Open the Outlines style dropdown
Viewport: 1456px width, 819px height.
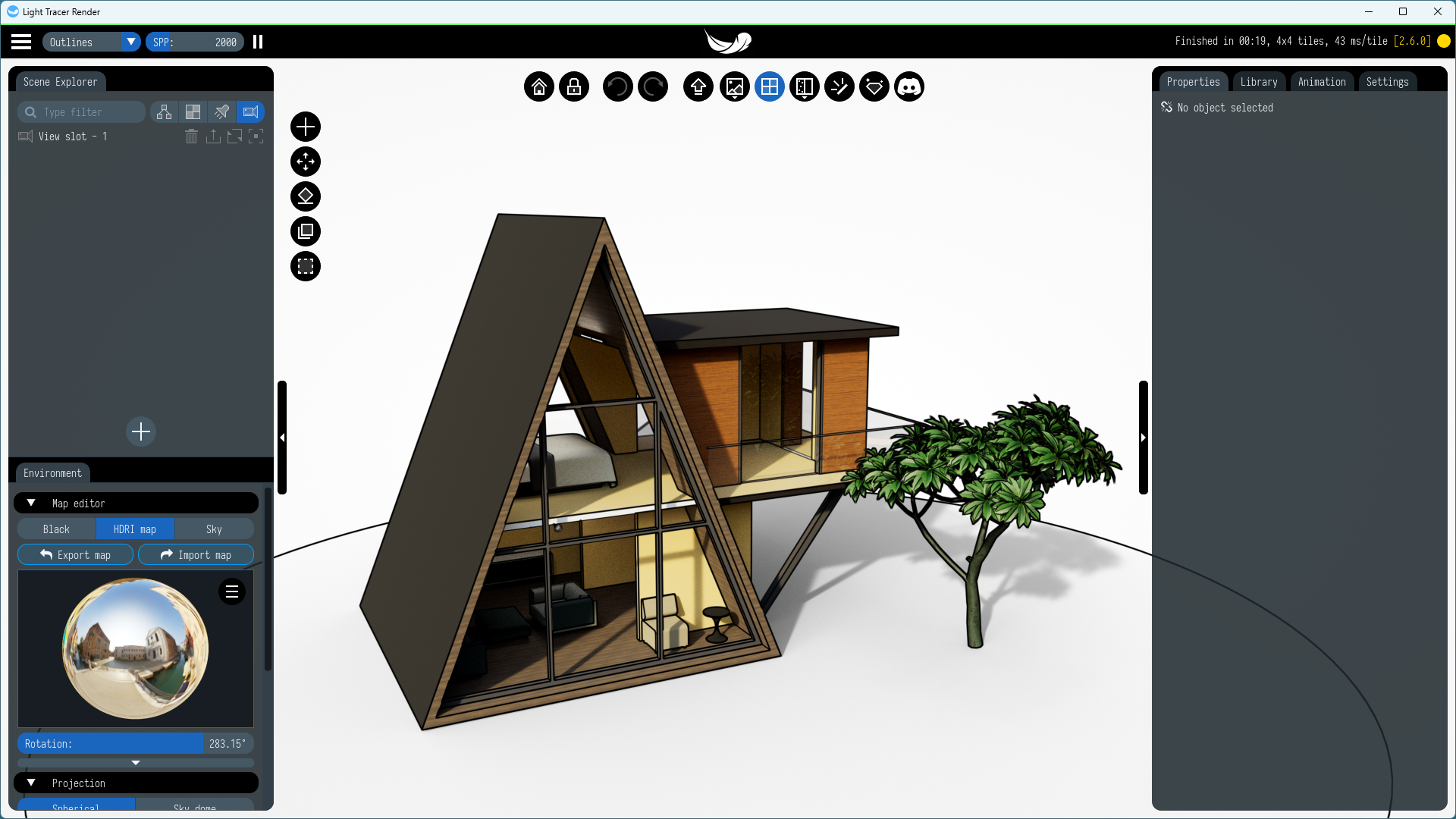tap(131, 42)
